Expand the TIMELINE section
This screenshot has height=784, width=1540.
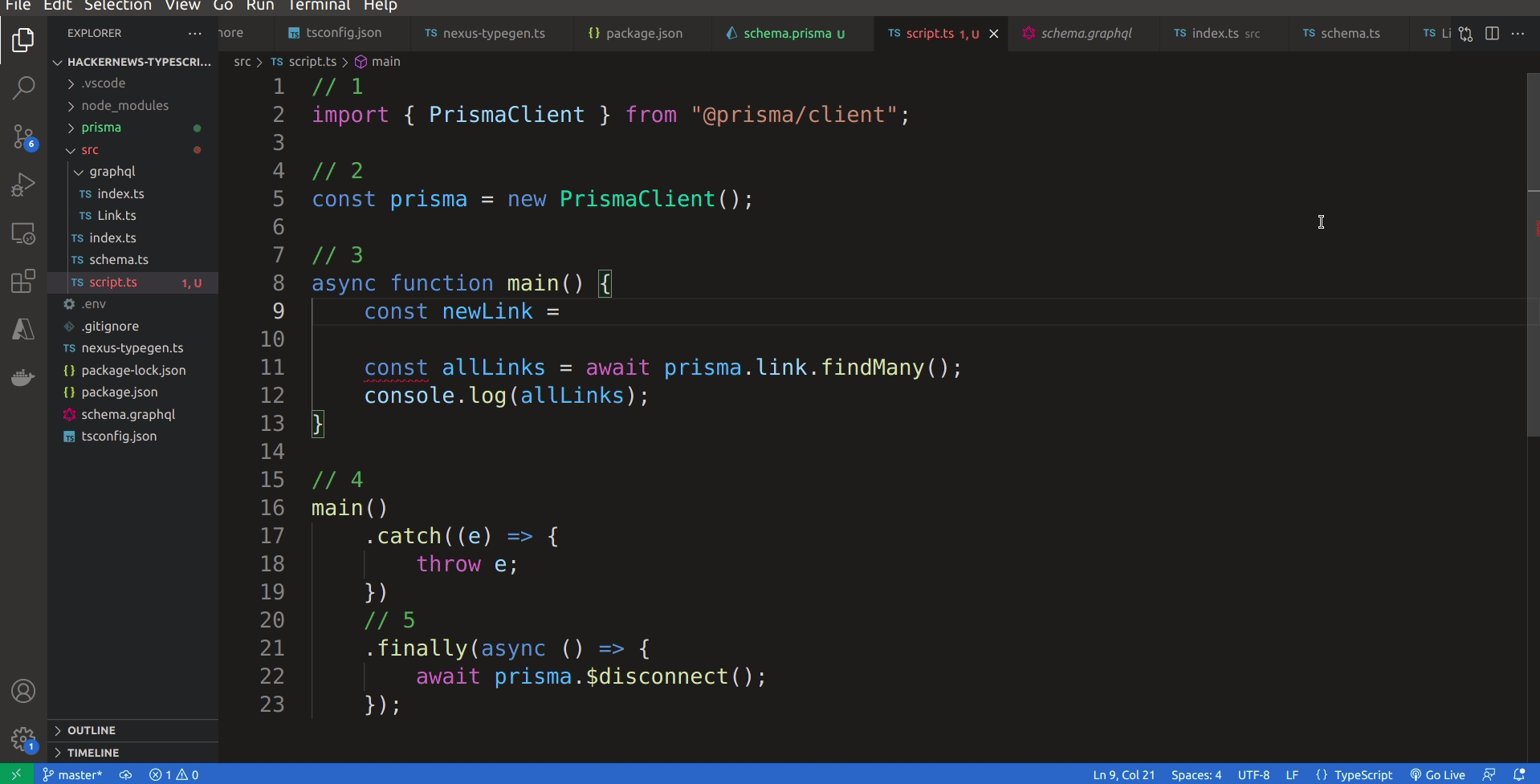(133, 753)
